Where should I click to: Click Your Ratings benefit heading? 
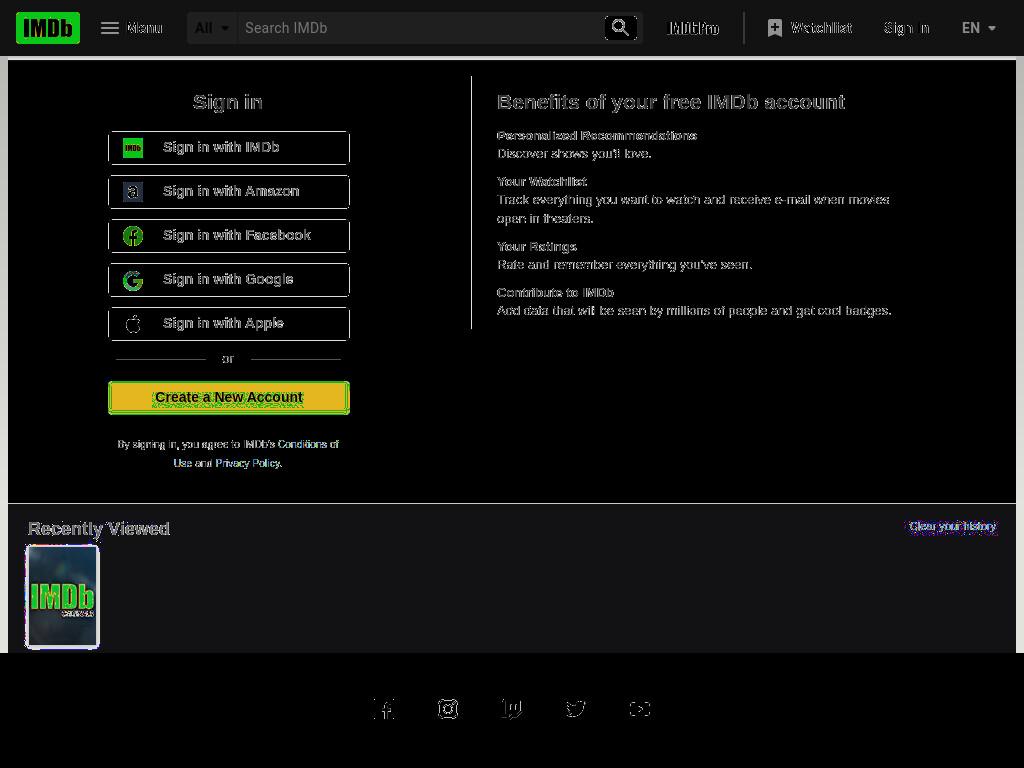pyautogui.click(x=537, y=247)
